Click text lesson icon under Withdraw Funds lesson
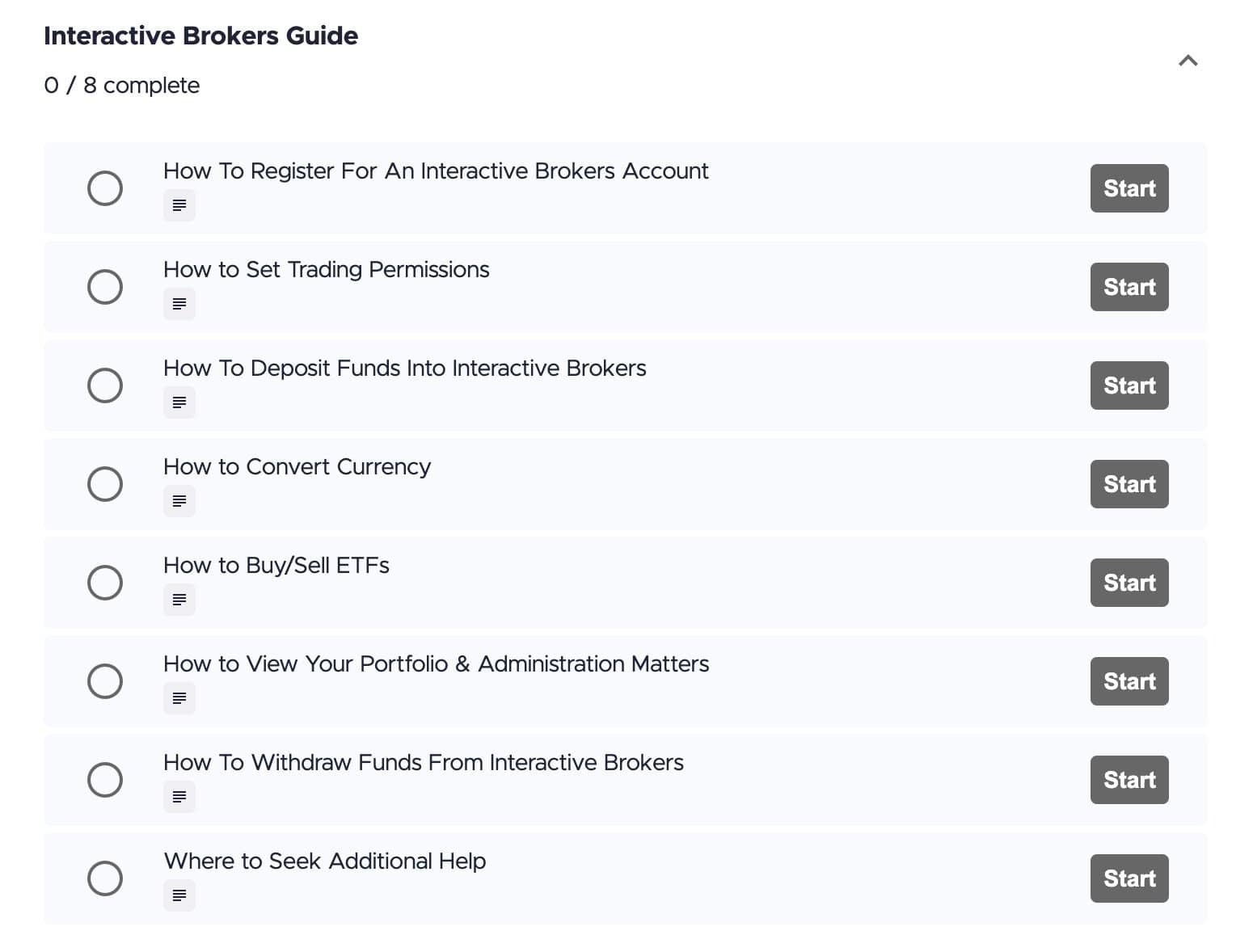This screenshot has height=952, width=1253. click(x=179, y=797)
